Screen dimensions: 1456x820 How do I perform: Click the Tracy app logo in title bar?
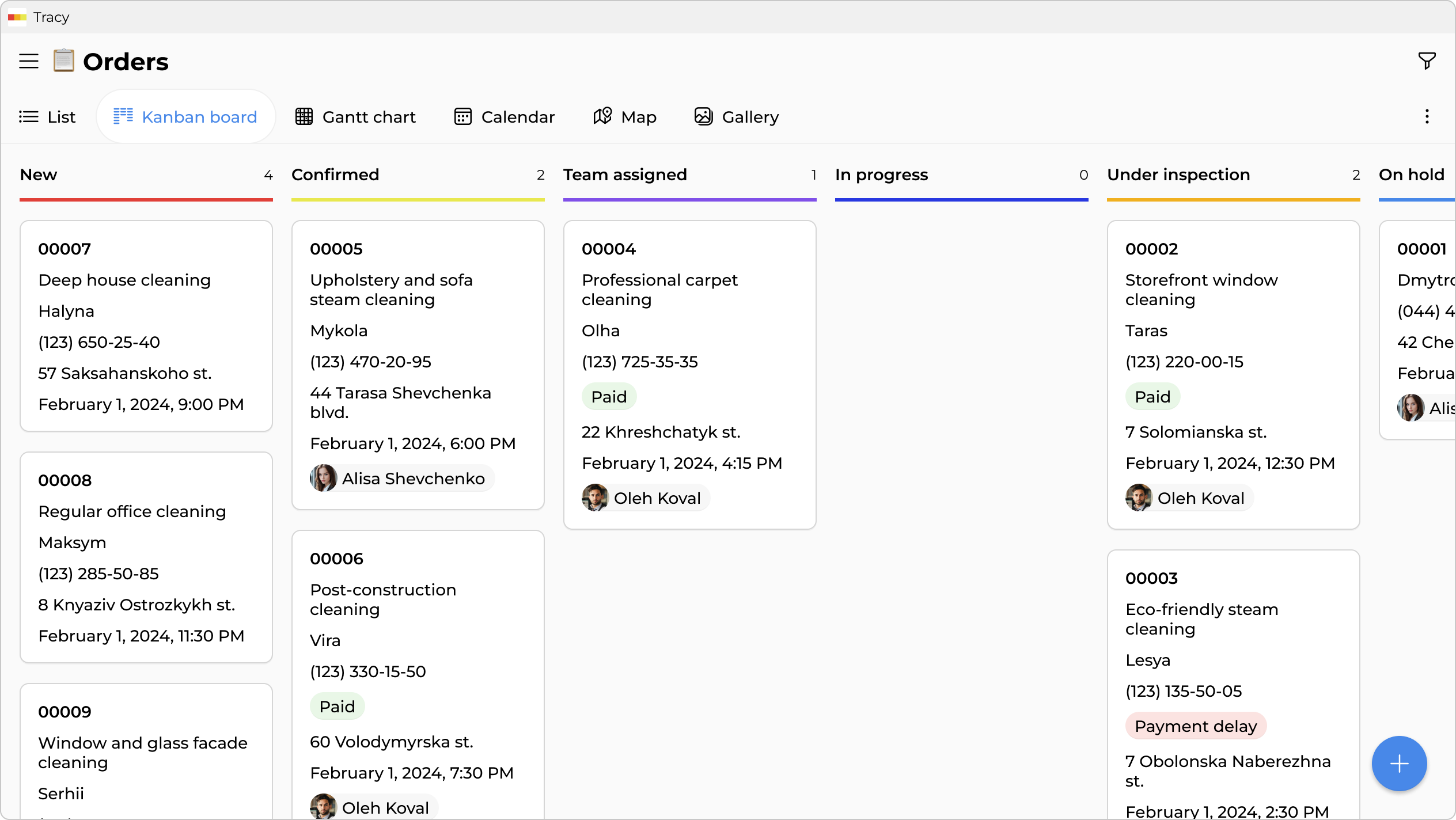coord(17,17)
